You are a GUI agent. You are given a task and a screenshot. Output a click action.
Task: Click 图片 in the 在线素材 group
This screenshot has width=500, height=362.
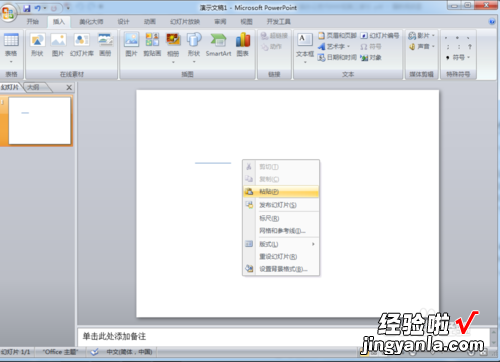pos(58,44)
